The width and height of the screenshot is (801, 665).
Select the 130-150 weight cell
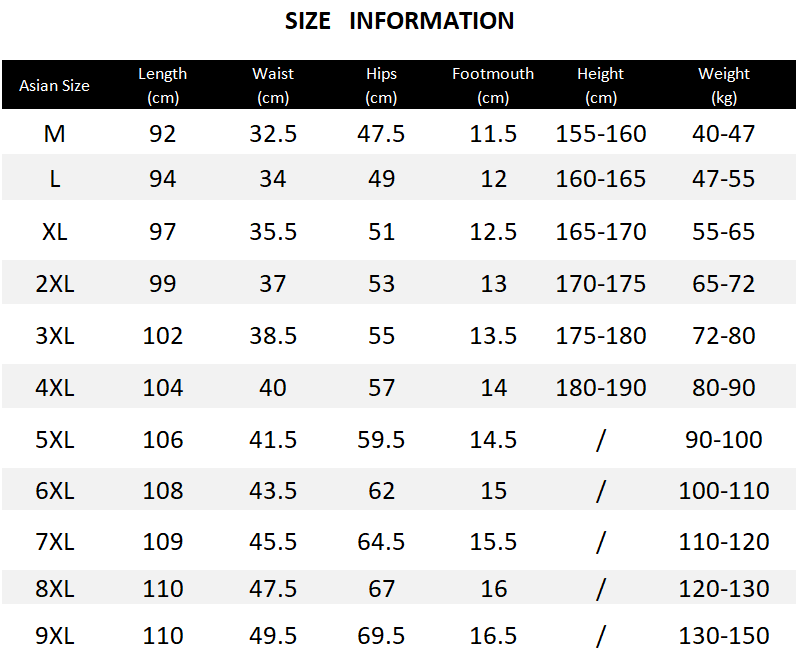tap(724, 635)
